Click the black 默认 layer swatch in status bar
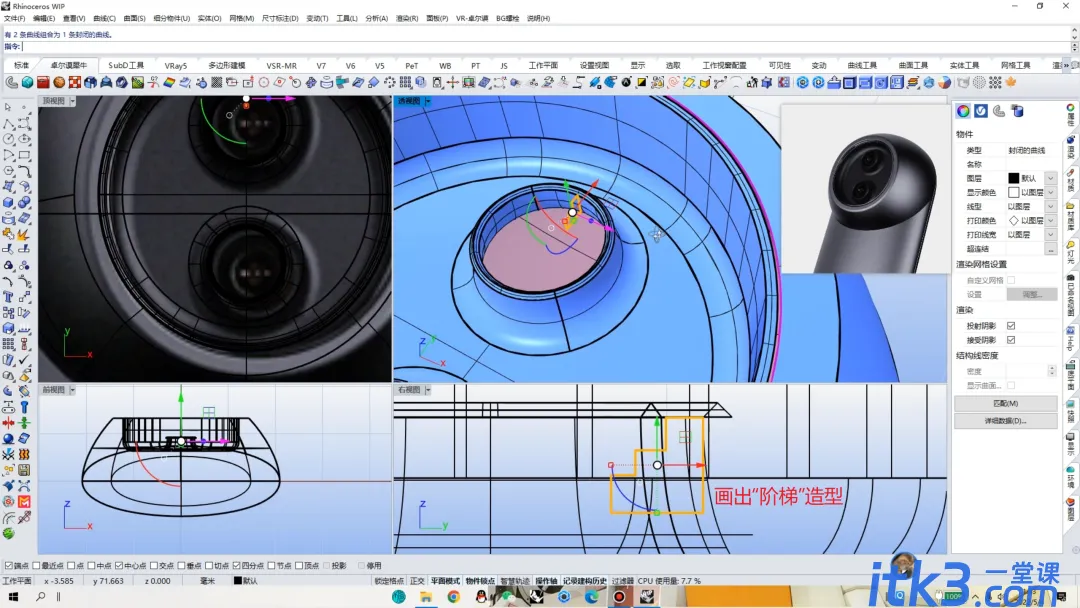Image resolution: width=1080 pixels, height=608 pixels. pos(238,581)
